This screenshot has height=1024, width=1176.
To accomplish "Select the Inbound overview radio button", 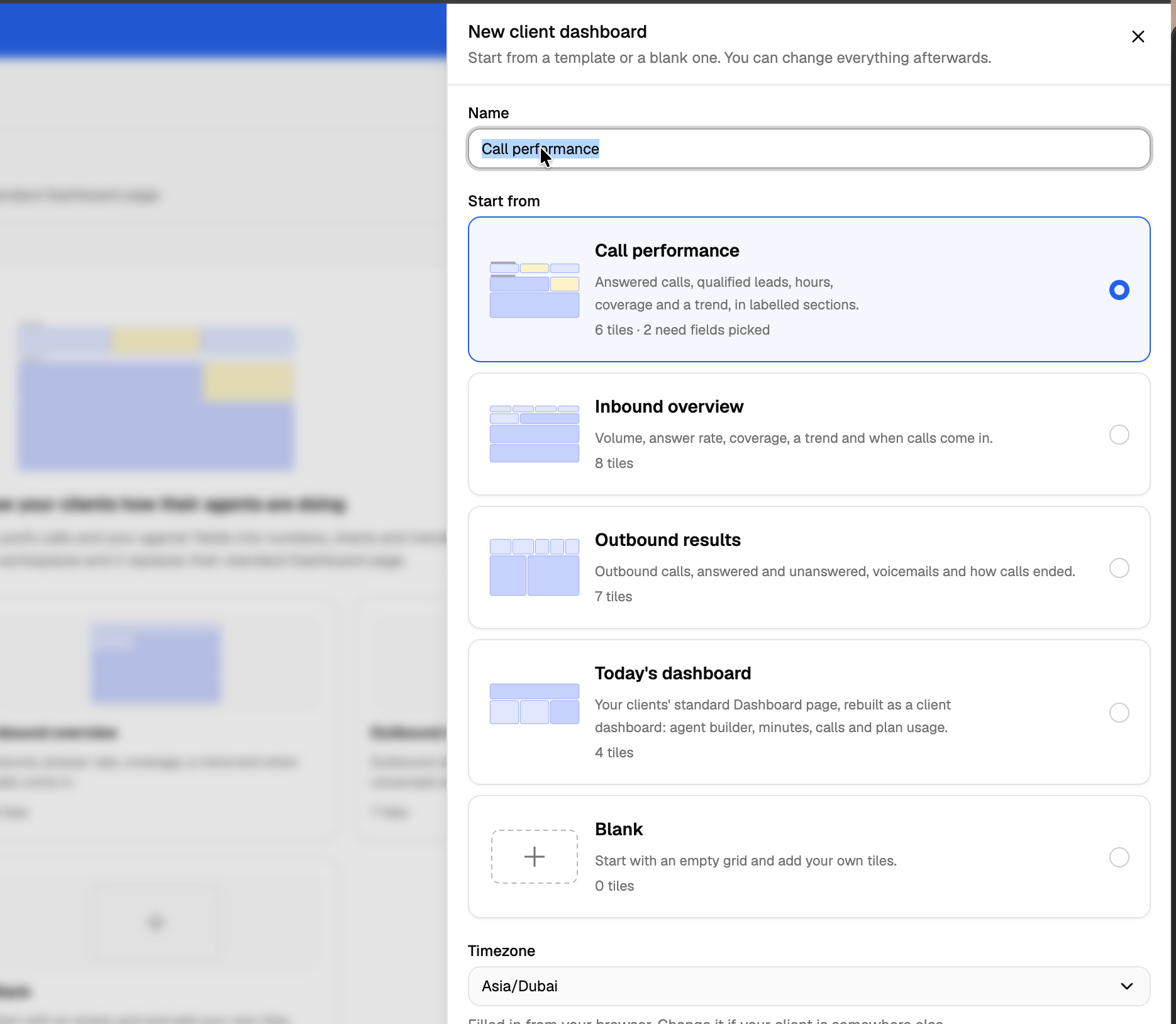I will tap(1119, 435).
